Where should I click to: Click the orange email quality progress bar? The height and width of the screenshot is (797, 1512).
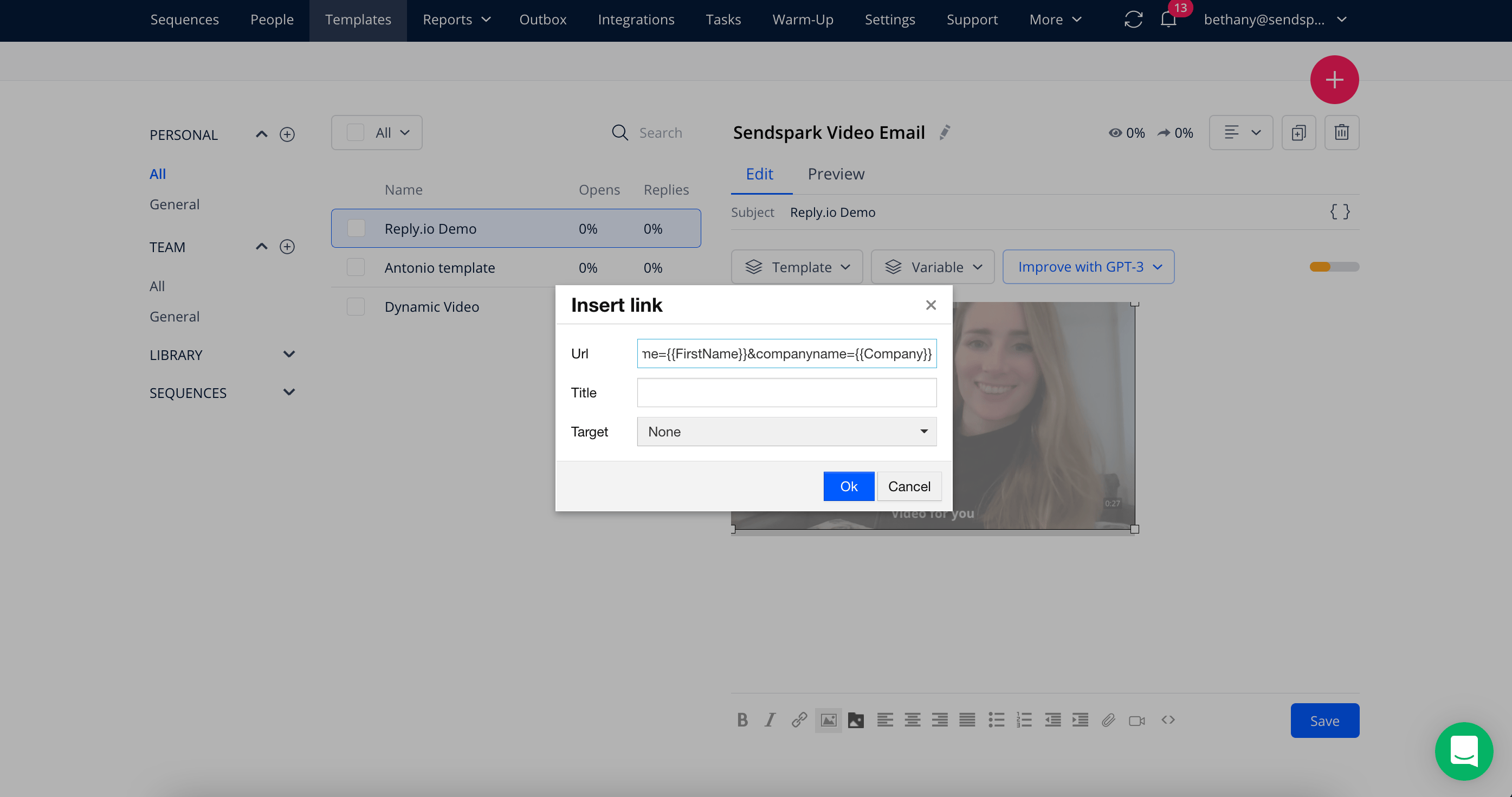coord(1334,267)
